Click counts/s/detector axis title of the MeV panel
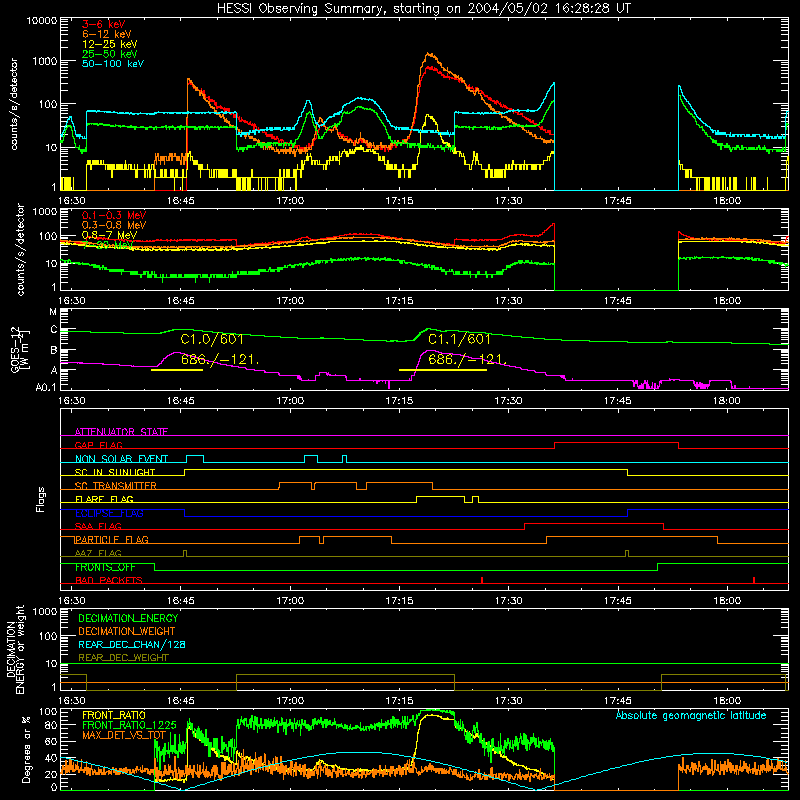 tap(20, 249)
